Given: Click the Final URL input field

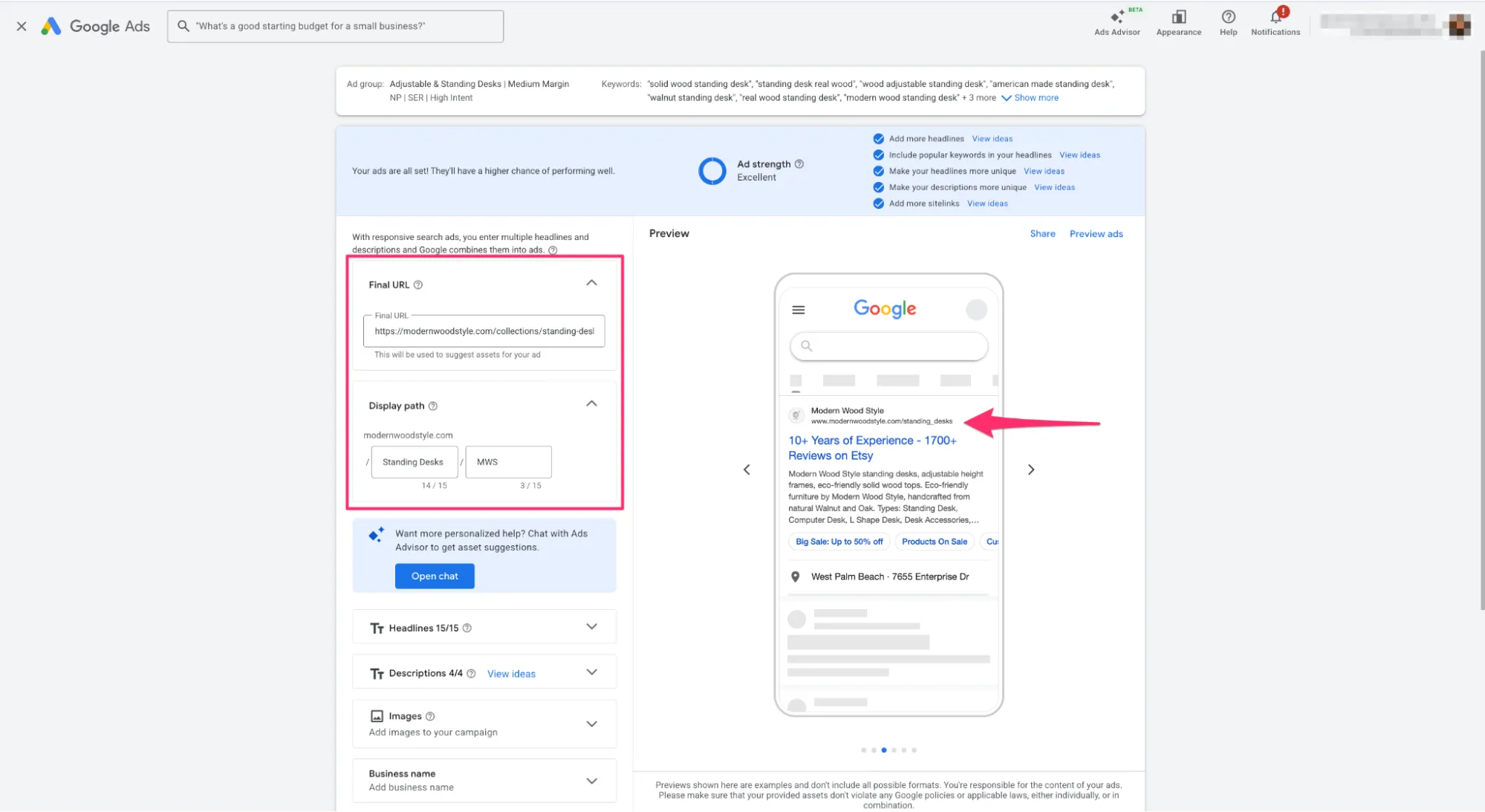Looking at the screenshot, I should (484, 331).
